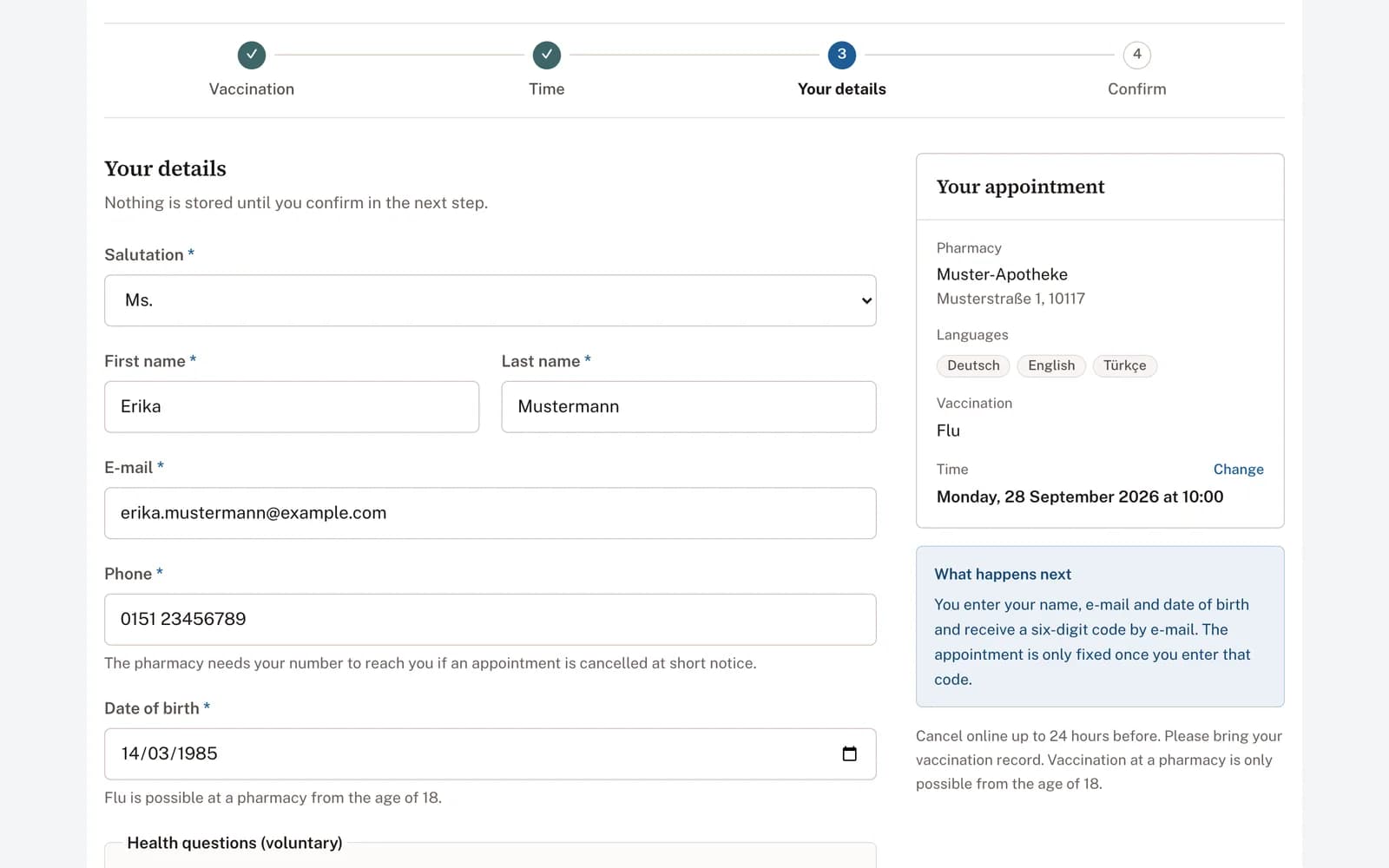This screenshot has width=1389, height=868.
Task: Click the Health questions (voluntary) legend
Action: [x=234, y=843]
